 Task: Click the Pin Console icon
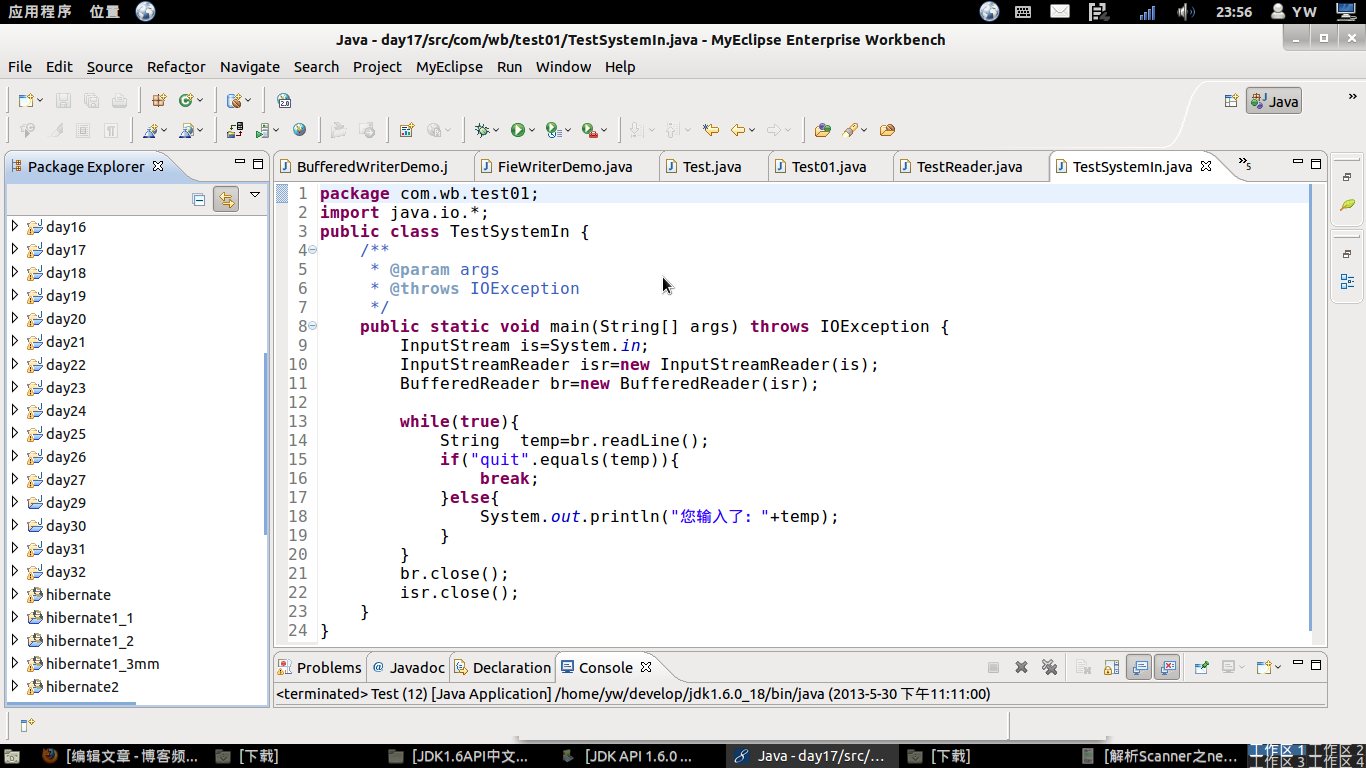pyautogui.click(x=1201, y=668)
